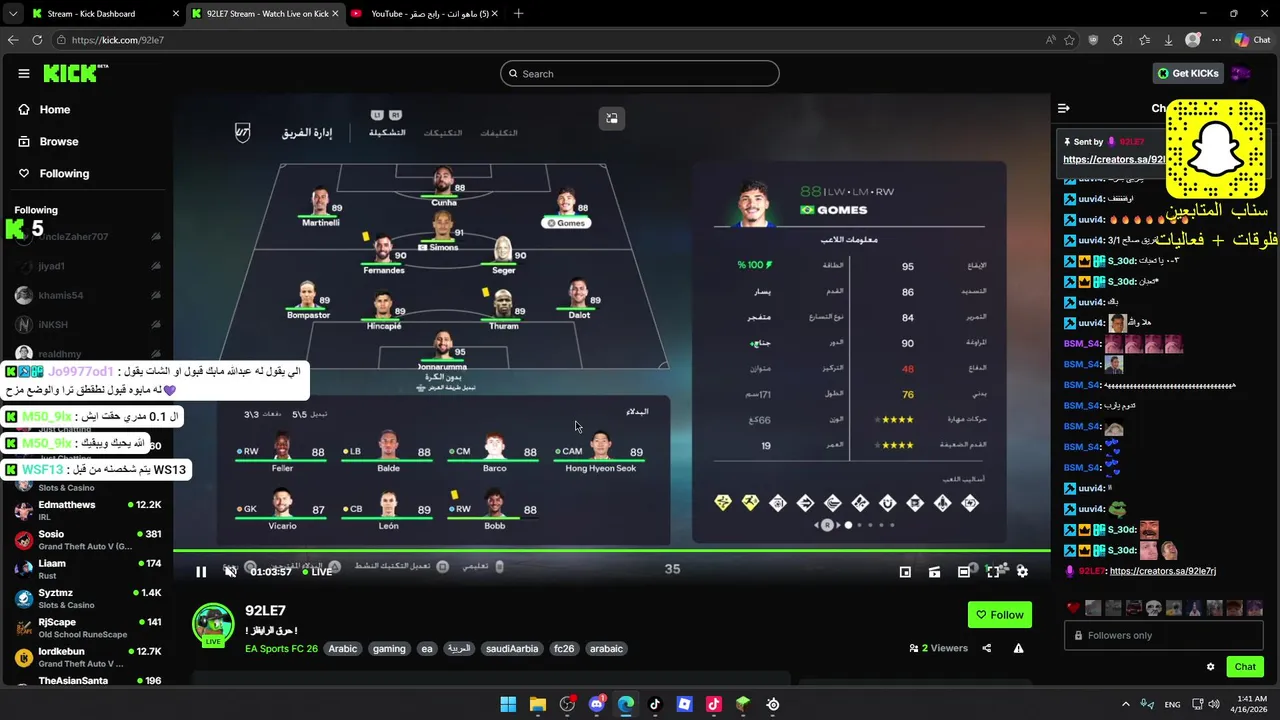Open Discord from the taskbar
Viewport: 1280px width, 720px height.
coord(596,704)
